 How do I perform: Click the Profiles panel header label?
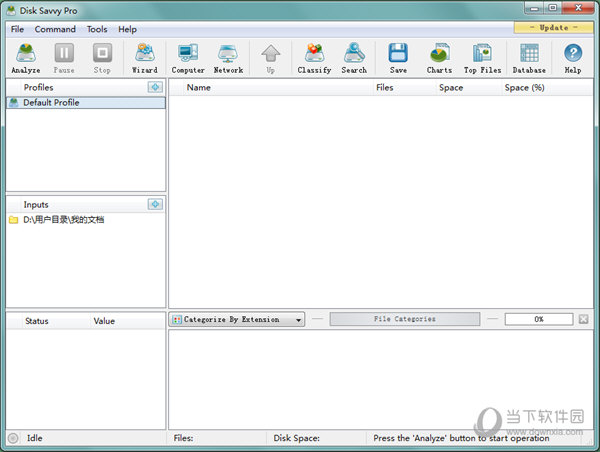(39, 88)
